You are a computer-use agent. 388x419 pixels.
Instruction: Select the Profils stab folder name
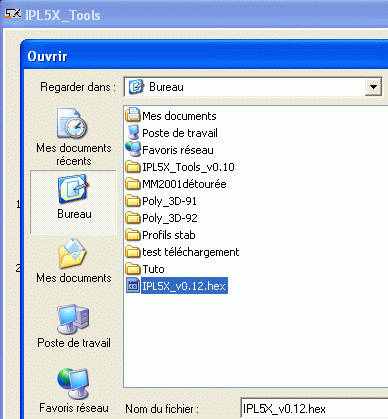169,235
